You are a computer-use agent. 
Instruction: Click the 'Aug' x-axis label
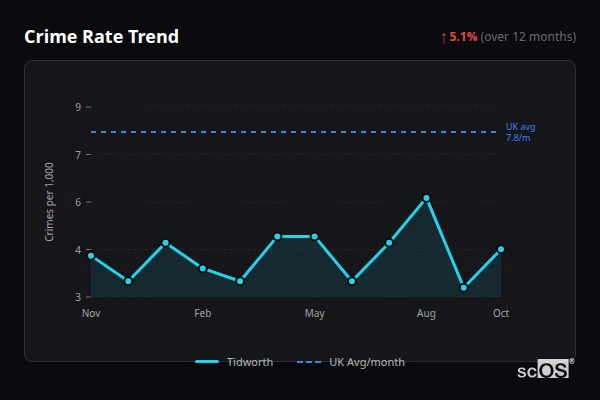pos(426,313)
